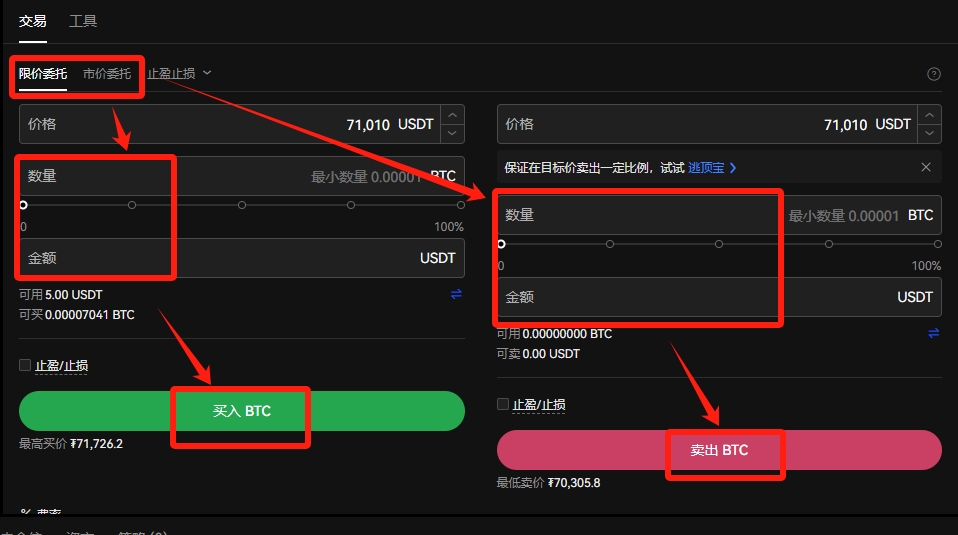Click the red 卖出 BTC button
958x535 pixels.
tap(719, 450)
